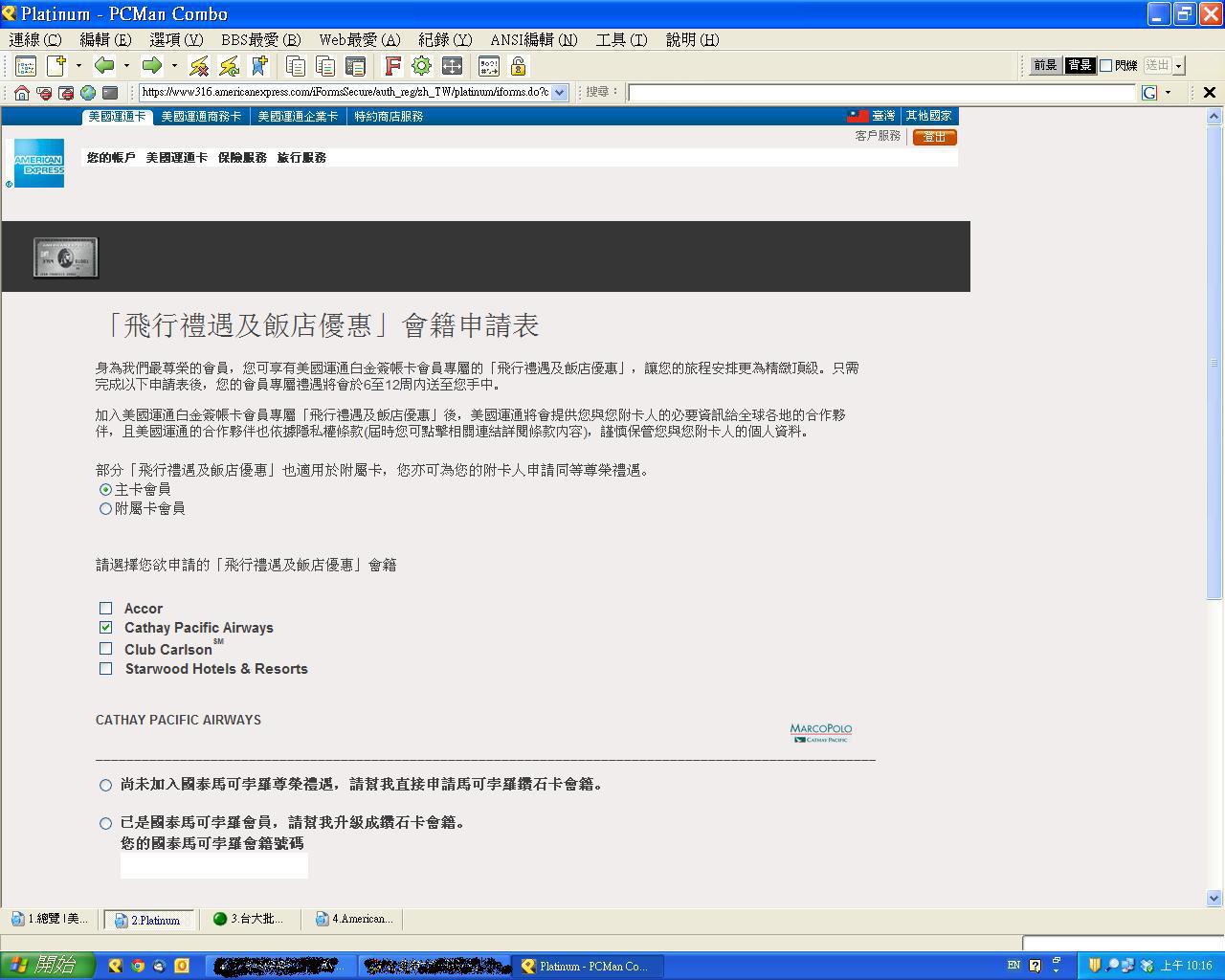Click the third clipboard list icon
Viewport: 1225px width, 980px height.
[355, 66]
